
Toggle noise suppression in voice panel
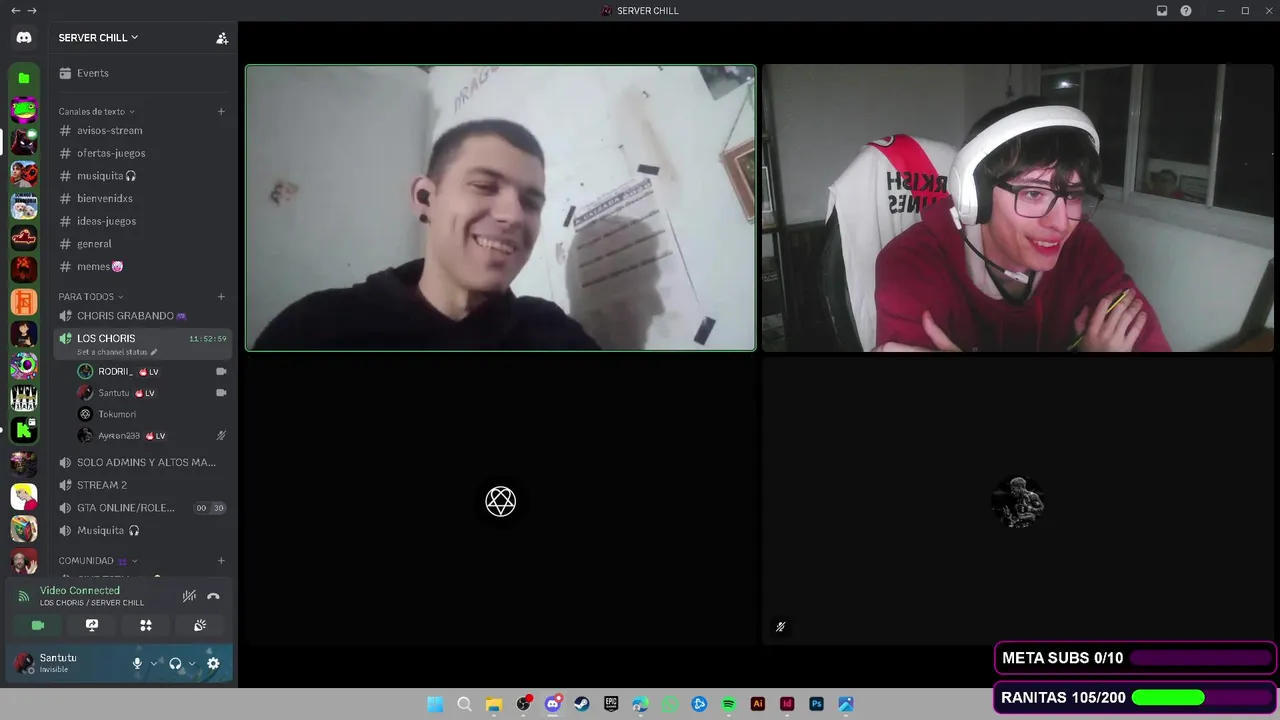[x=189, y=596]
